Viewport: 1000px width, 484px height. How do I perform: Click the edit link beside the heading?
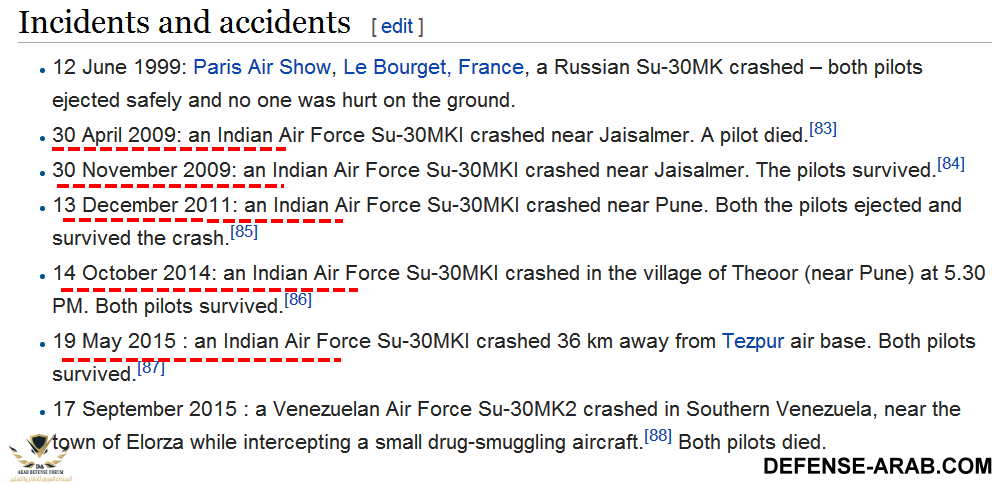[x=397, y=26]
